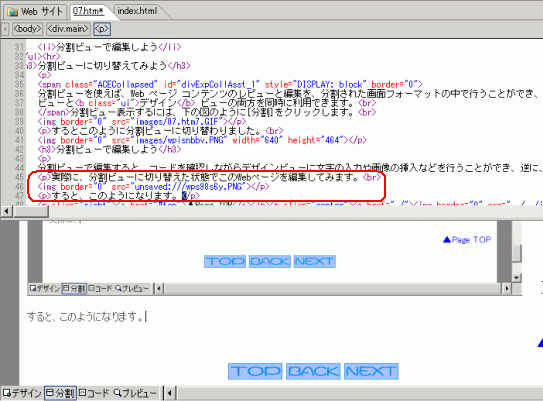Click line number 38 in the code gutter
Image resolution: width=543 pixels, height=401 pixels.
[x=19, y=112]
